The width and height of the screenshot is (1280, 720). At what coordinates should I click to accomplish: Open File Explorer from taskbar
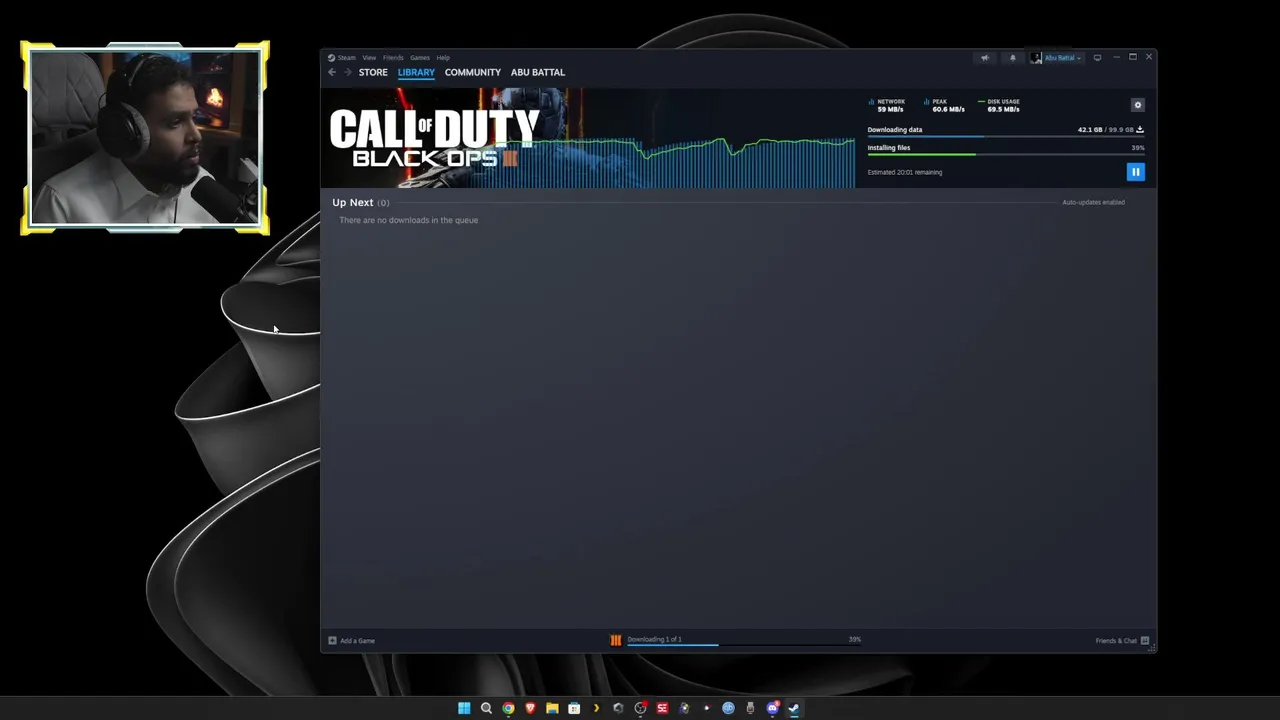pyautogui.click(x=552, y=708)
